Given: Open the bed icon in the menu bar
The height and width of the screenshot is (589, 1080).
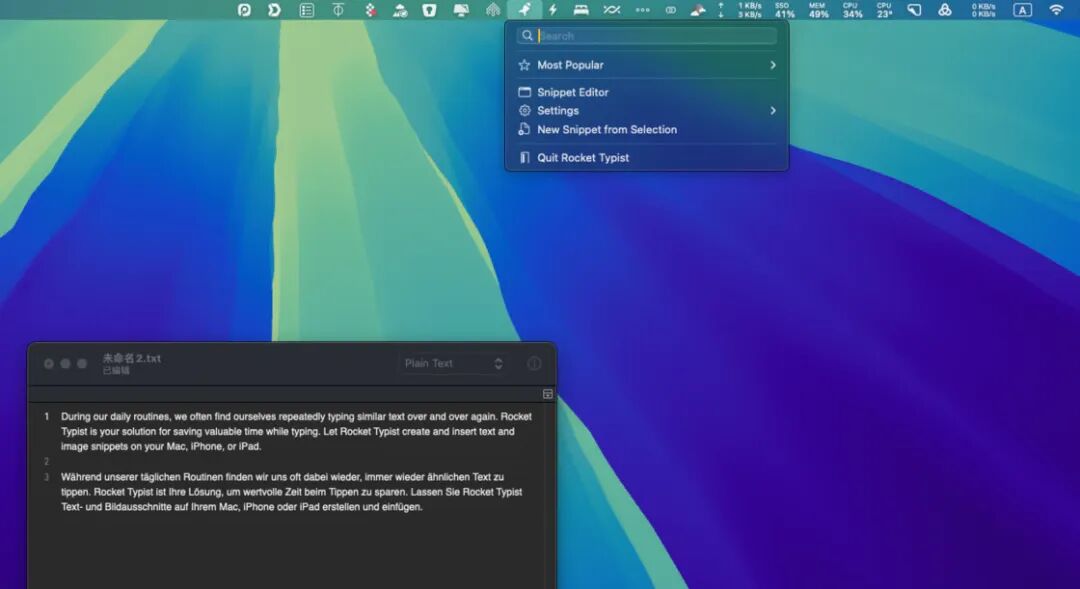Looking at the screenshot, I should click(x=581, y=10).
